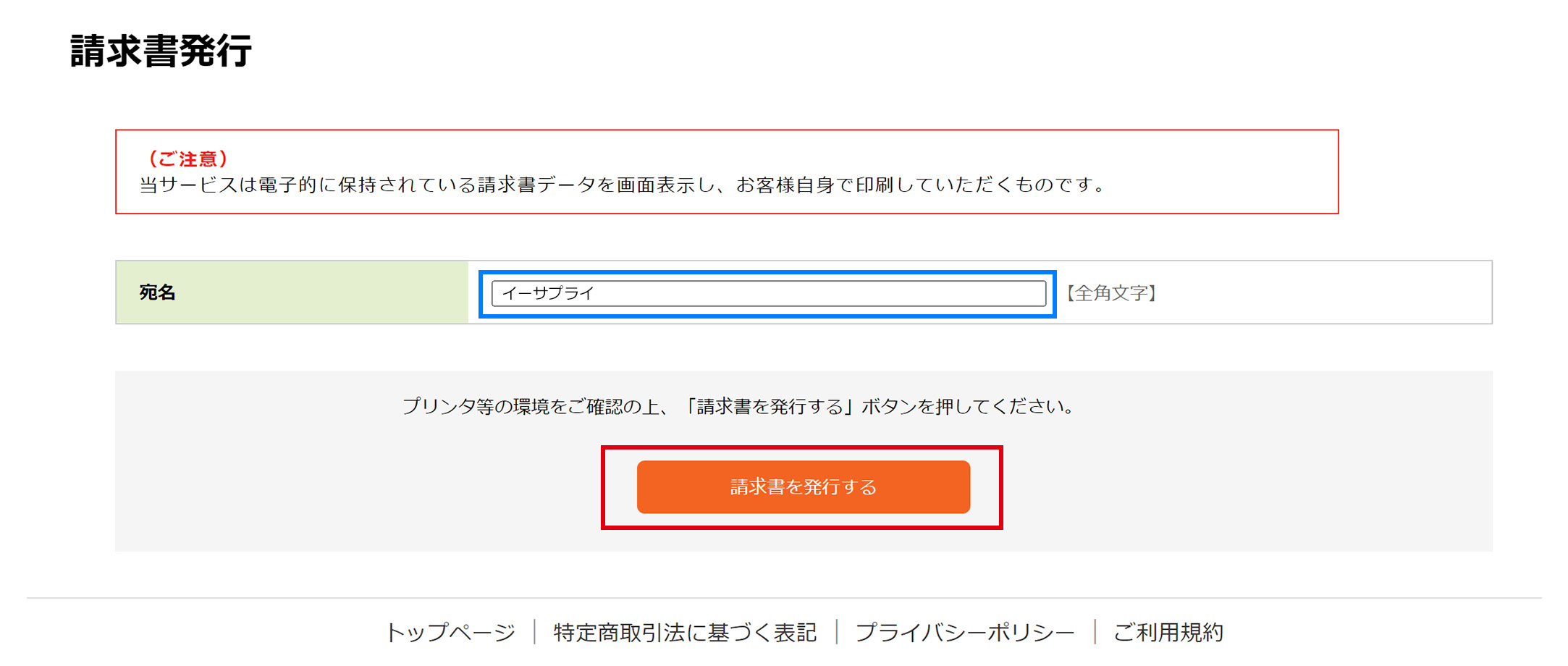1568x666 pixels.
Task: Click the 【全角文字】 hint text
Action: (1111, 293)
